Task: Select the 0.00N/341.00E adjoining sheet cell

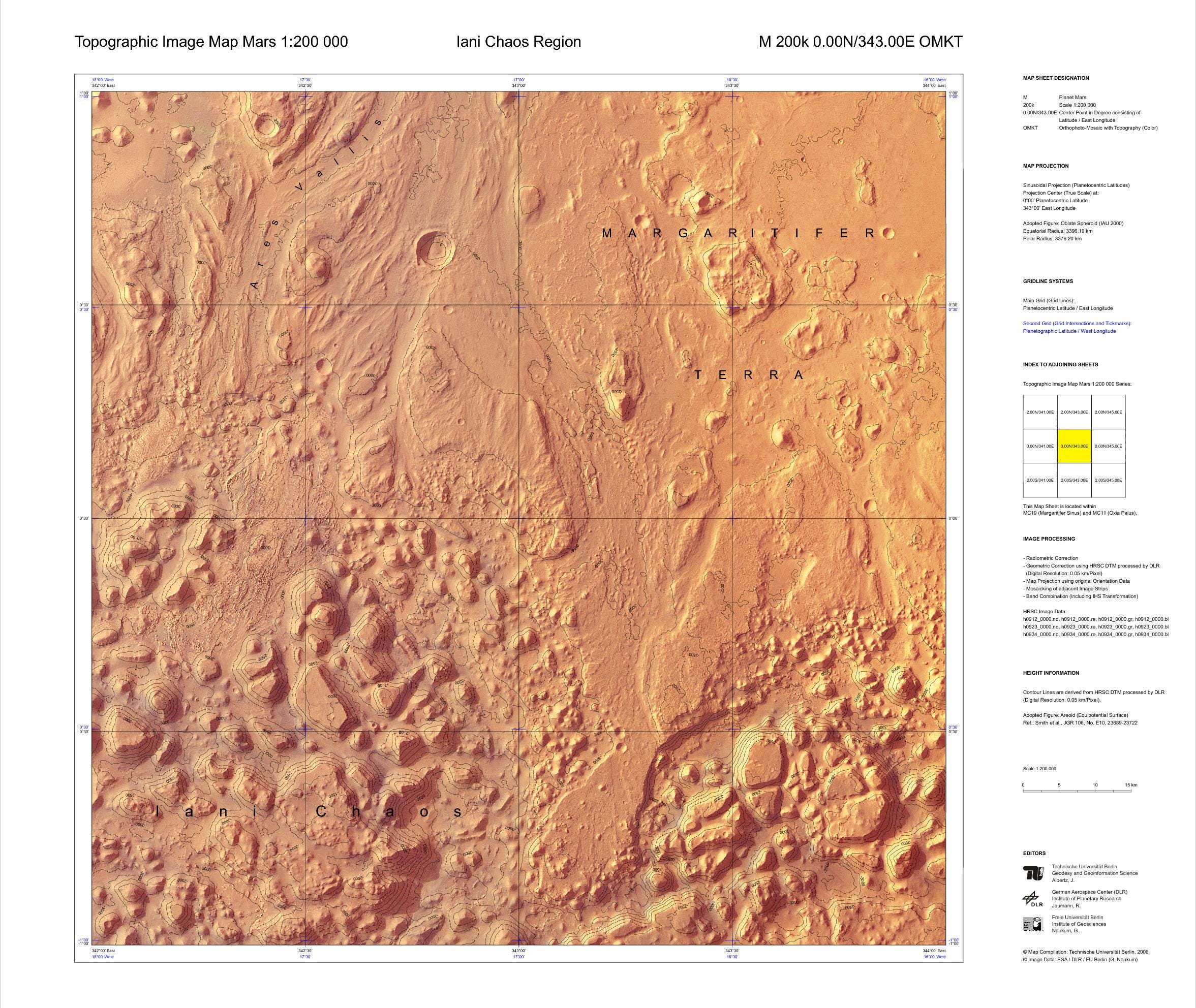Action: (1040, 446)
